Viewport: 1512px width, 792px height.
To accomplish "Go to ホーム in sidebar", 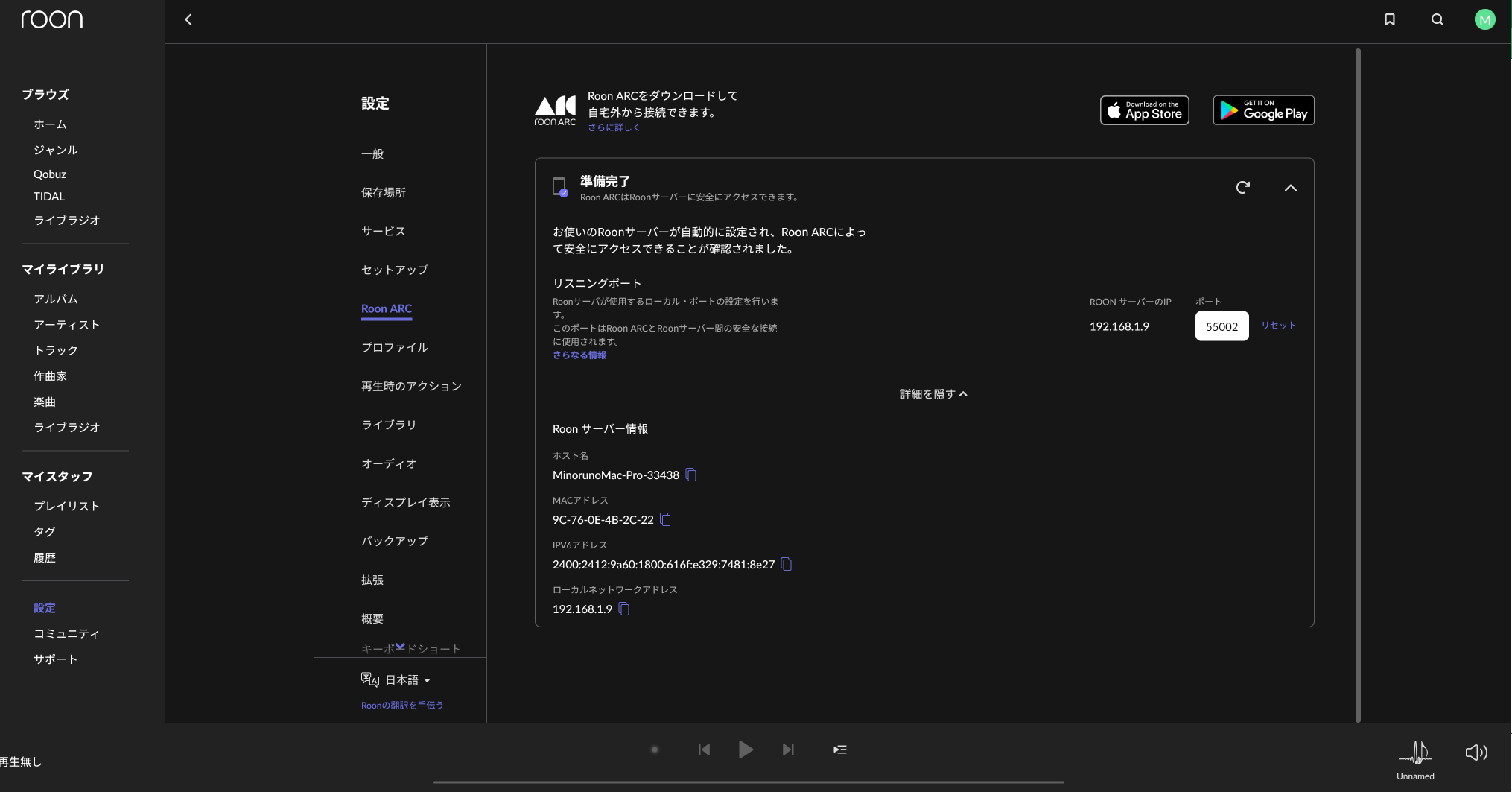I will 50,124.
